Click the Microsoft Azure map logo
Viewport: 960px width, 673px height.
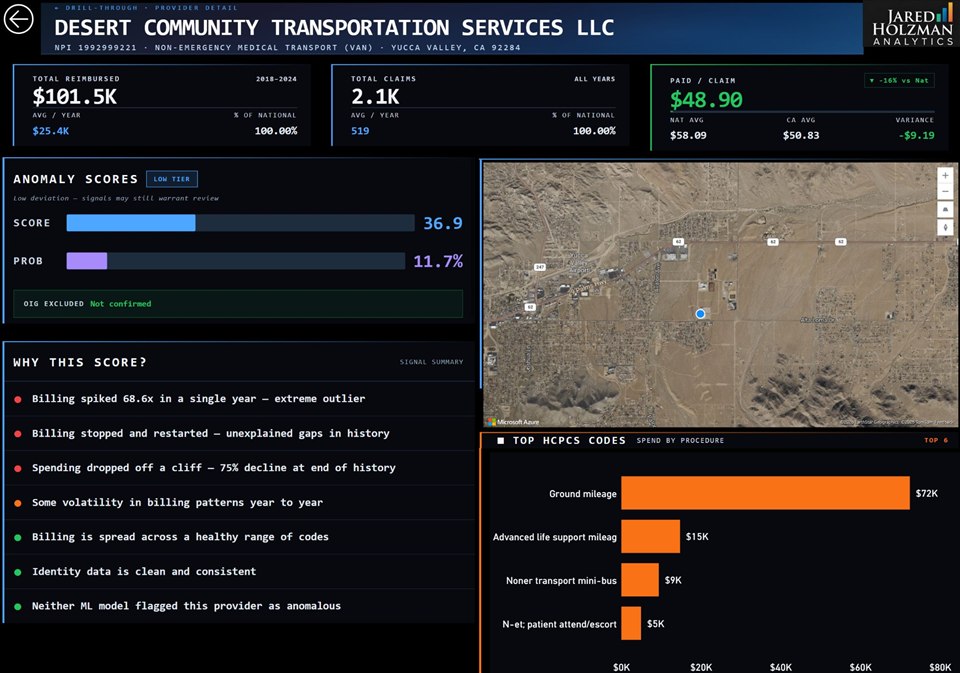(x=513, y=422)
